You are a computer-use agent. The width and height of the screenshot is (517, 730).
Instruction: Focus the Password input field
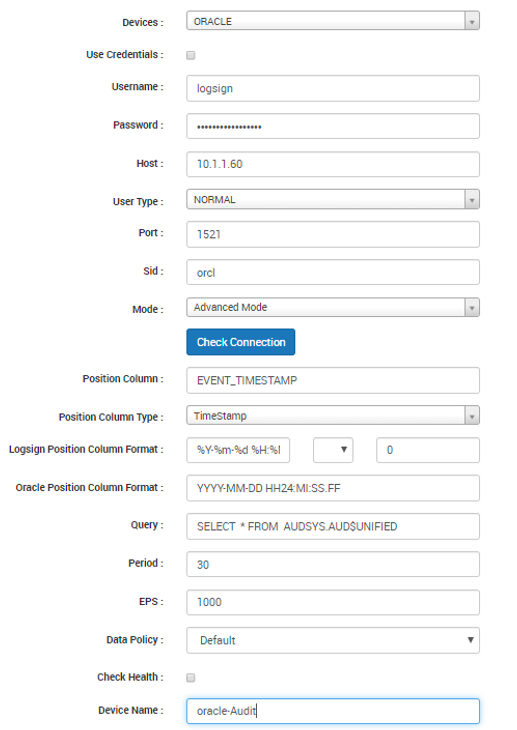[333, 126]
